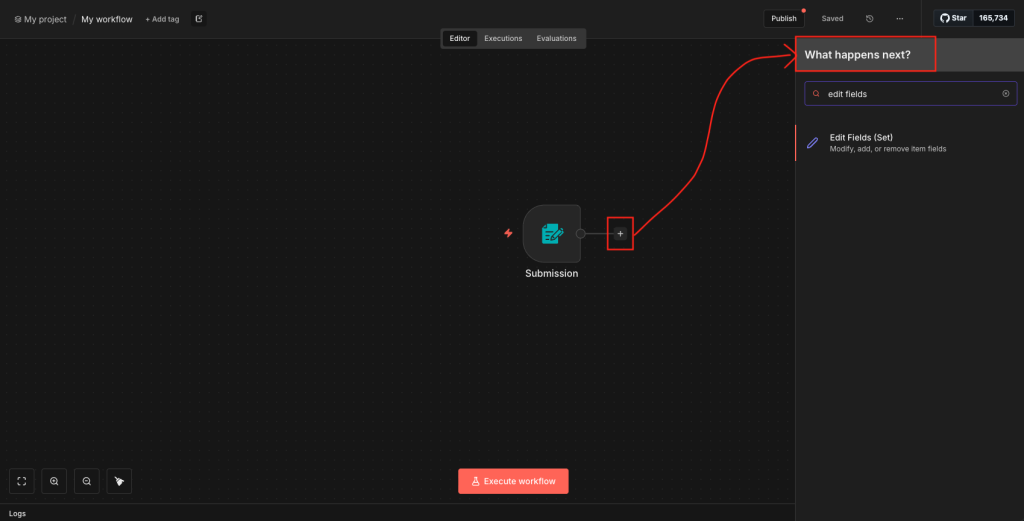1024x521 pixels.
Task: Expand the Logs panel
Action: (18, 513)
